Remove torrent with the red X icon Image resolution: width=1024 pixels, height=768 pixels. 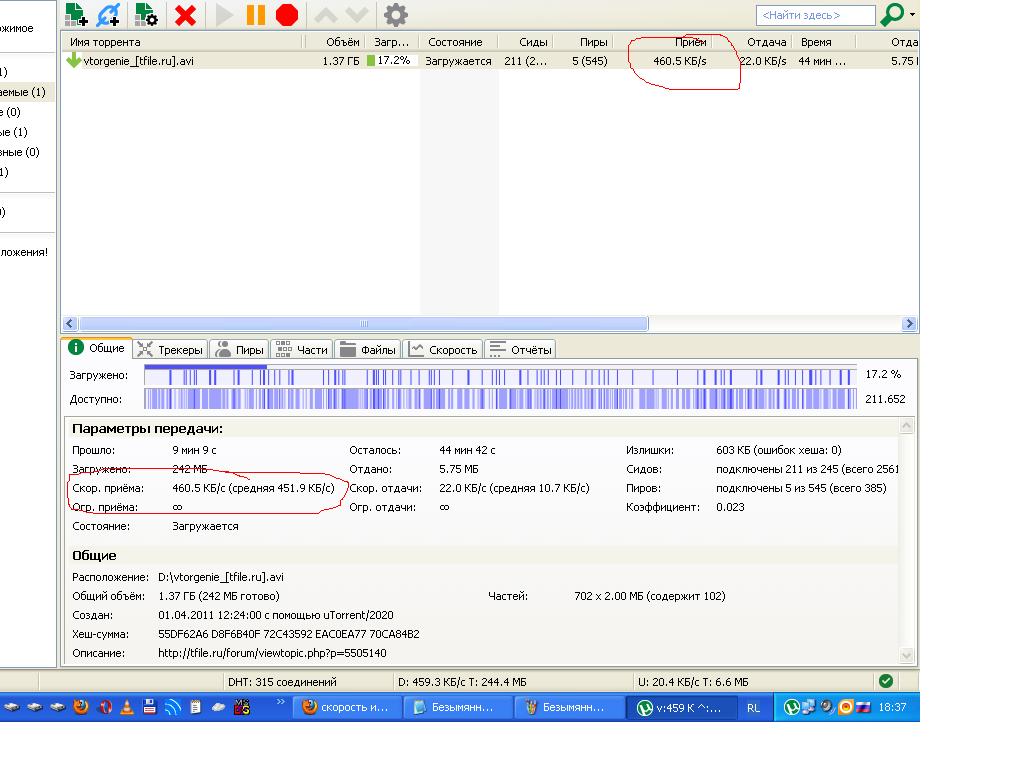pyautogui.click(x=185, y=14)
